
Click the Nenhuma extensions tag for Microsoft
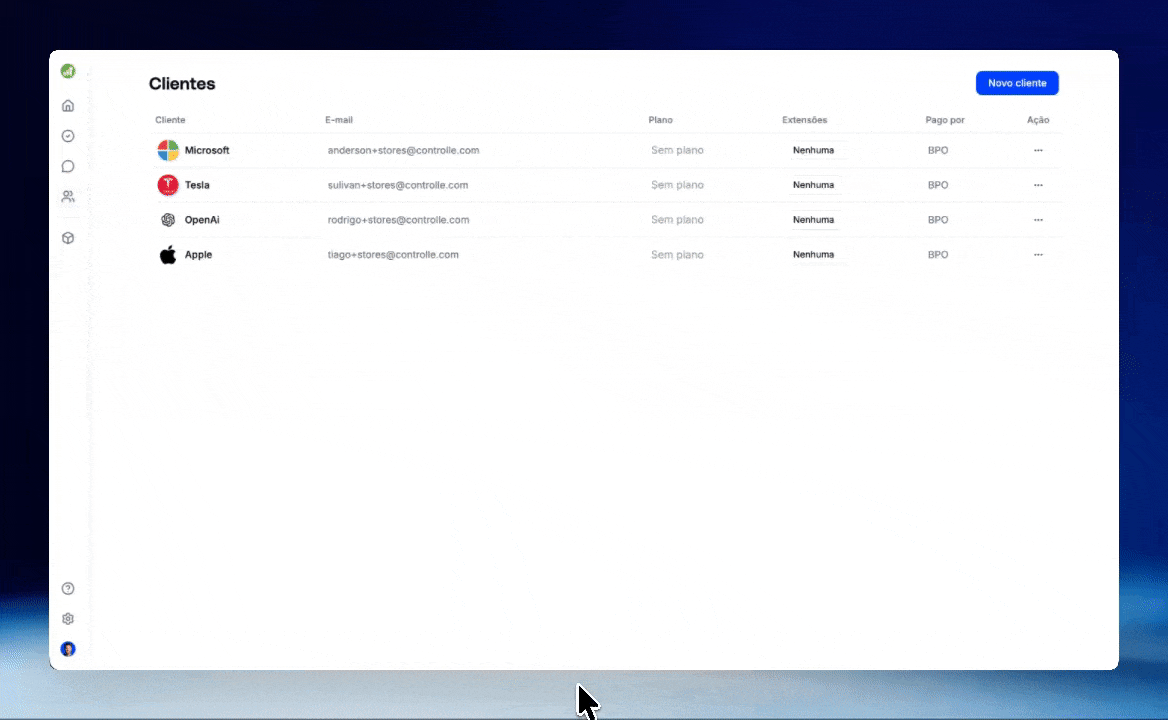(x=813, y=150)
